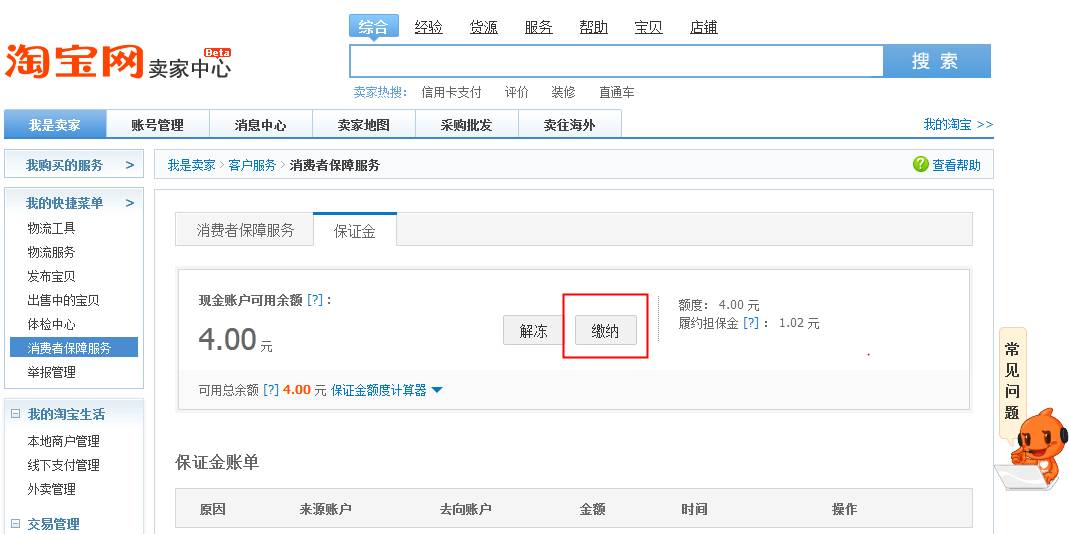Click the green help question-mark icon
1069x534 pixels.
coord(920,164)
